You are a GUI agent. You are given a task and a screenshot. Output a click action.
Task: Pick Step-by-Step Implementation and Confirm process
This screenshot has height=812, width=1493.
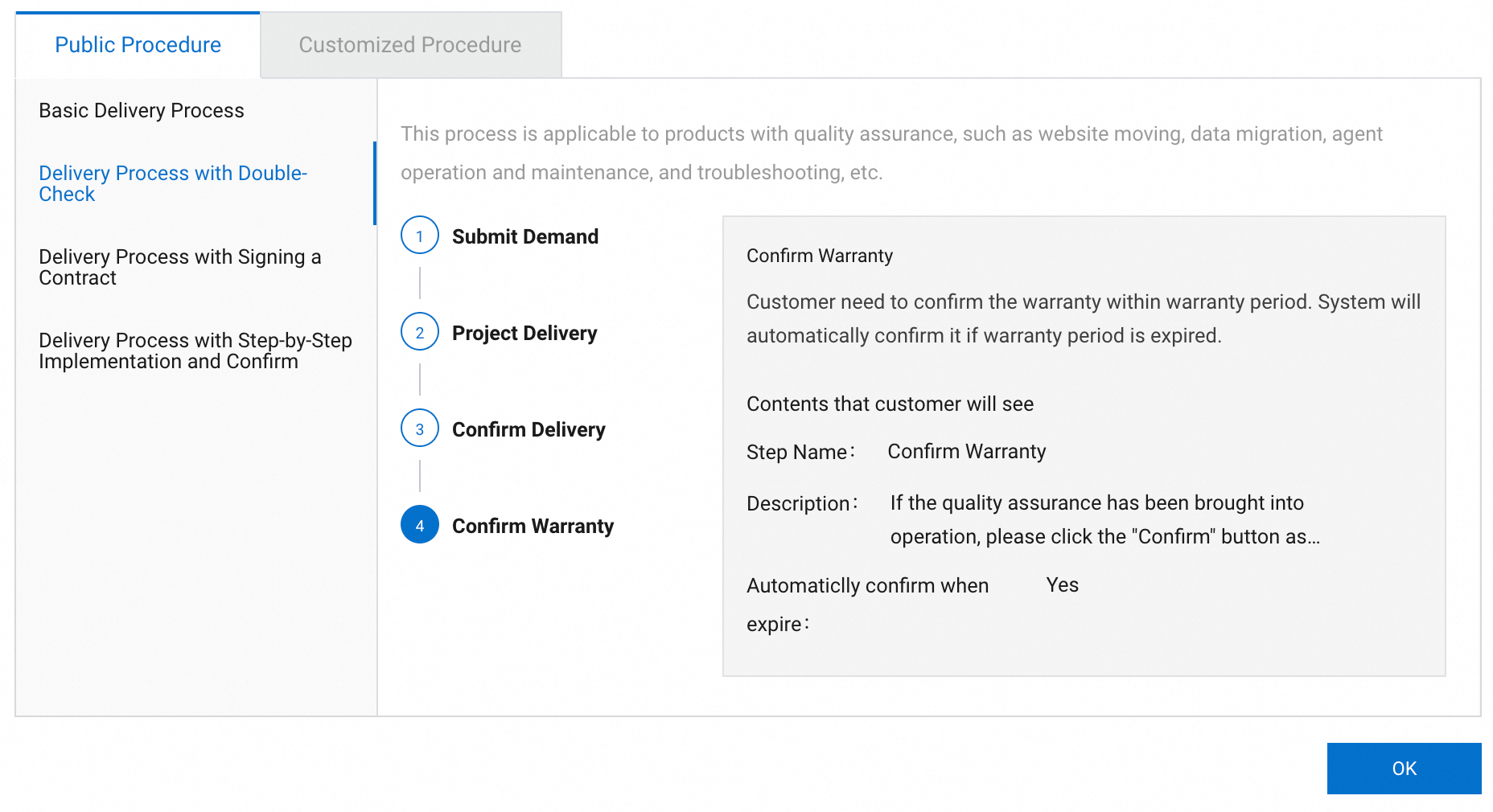(195, 351)
